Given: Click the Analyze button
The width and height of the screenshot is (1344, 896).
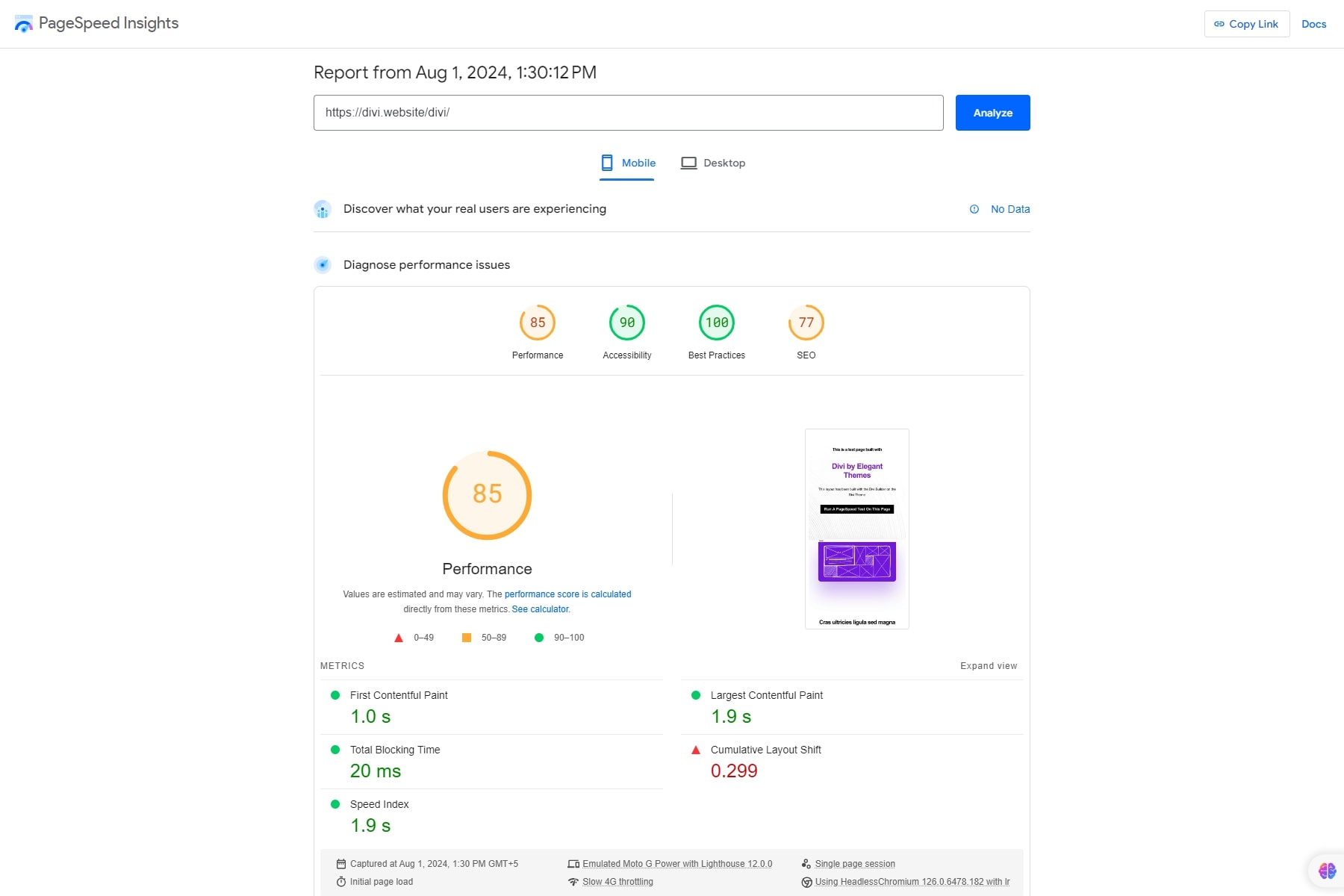Looking at the screenshot, I should coord(993,113).
